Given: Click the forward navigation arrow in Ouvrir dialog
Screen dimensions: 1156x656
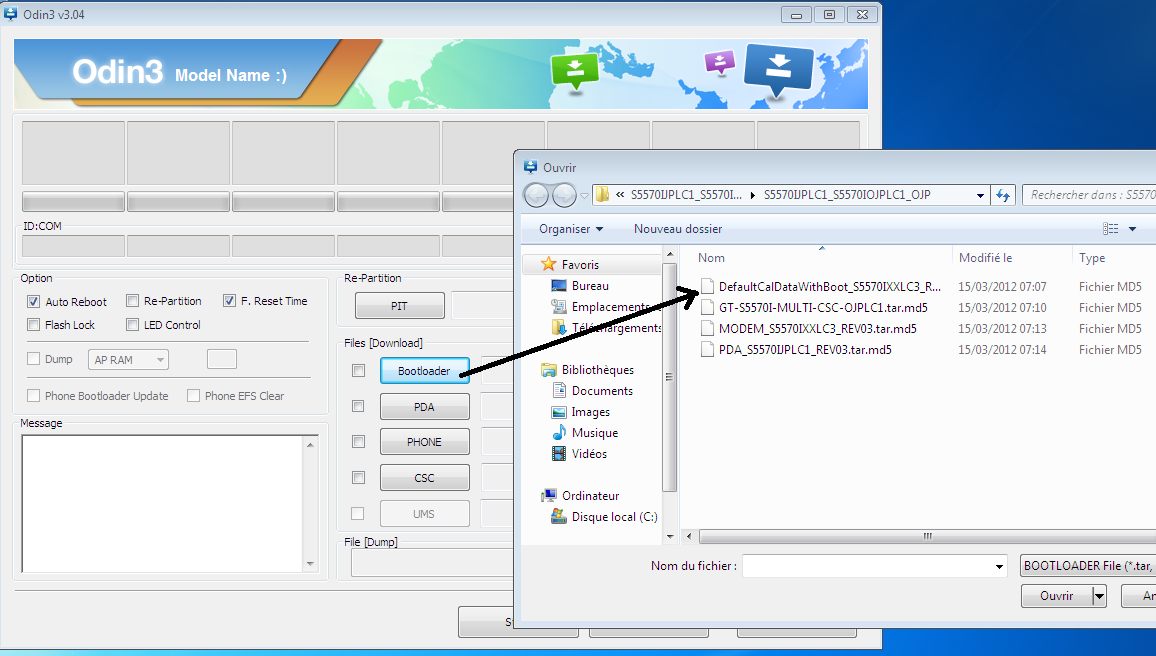Looking at the screenshot, I should (x=564, y=195).
